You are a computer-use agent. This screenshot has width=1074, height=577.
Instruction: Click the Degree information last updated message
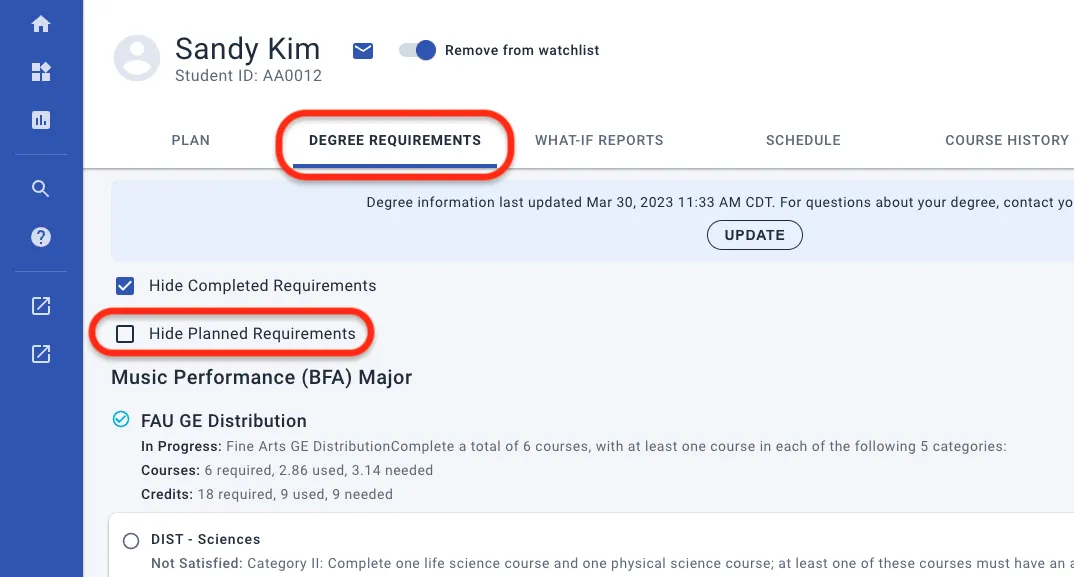[719, 202]
